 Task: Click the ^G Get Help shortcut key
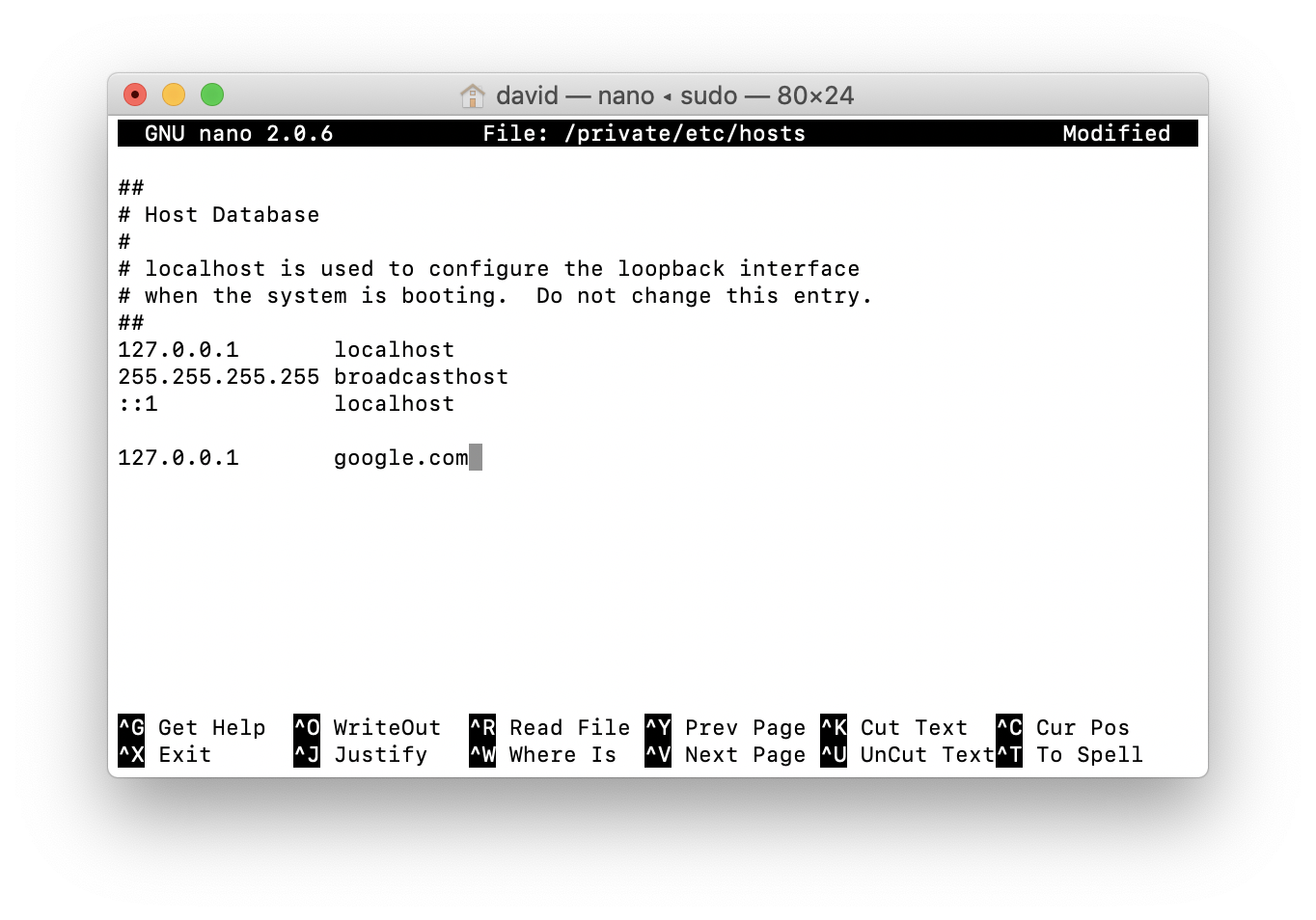[131, 727]
